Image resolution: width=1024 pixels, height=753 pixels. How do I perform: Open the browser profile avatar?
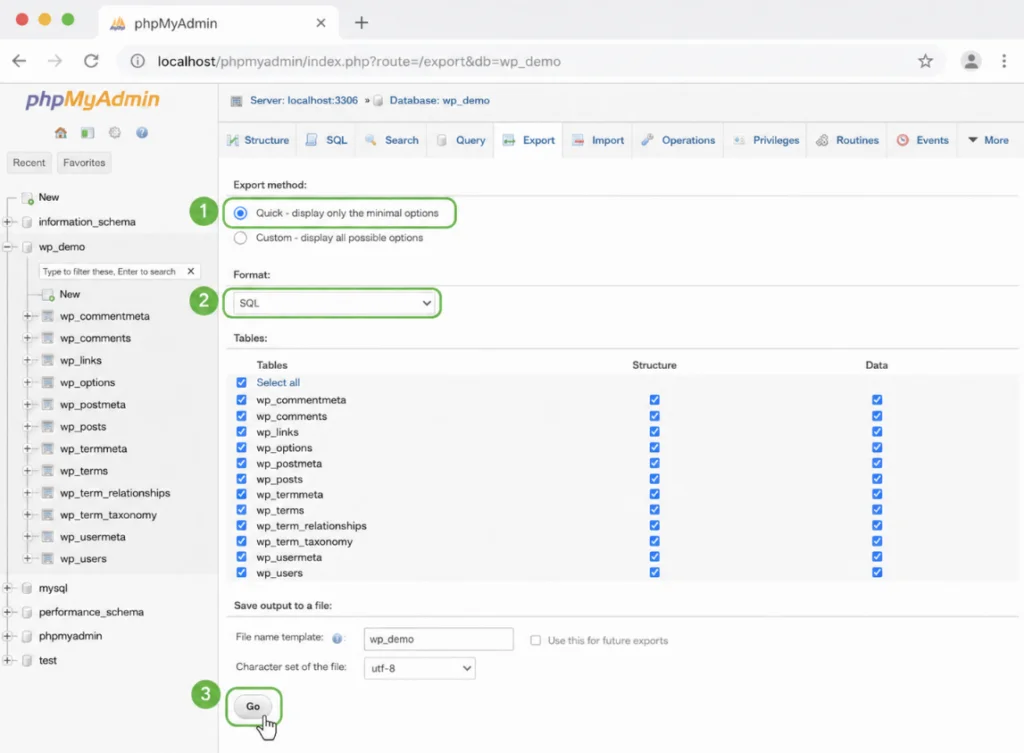971,61
